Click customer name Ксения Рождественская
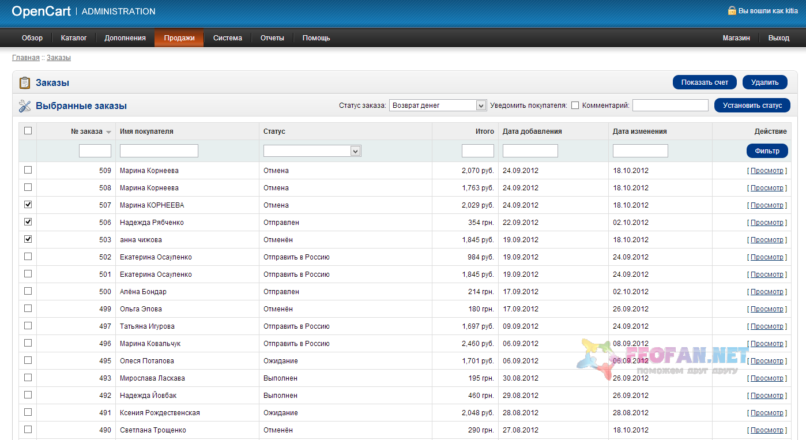This screenshot has height=440, width=806. click(160, 413)
